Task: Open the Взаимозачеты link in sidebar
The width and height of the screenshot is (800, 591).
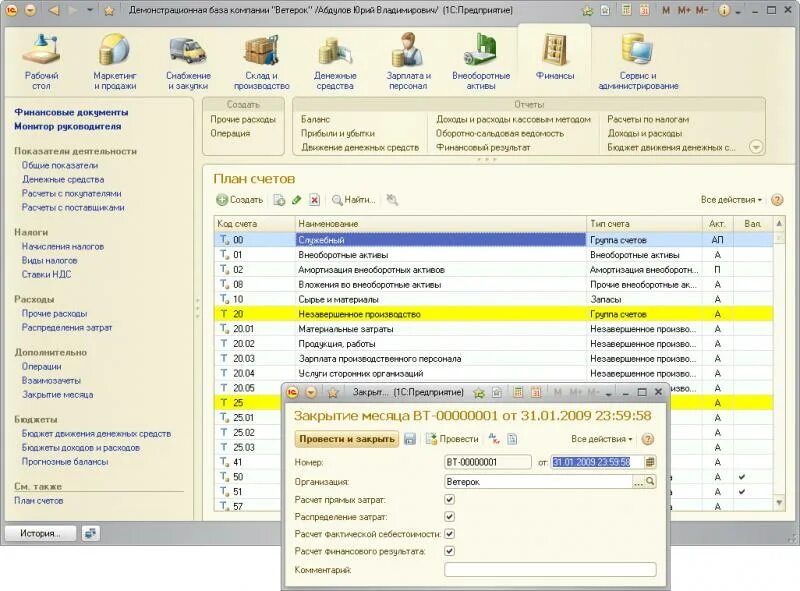Action: (x=51, y=381)
